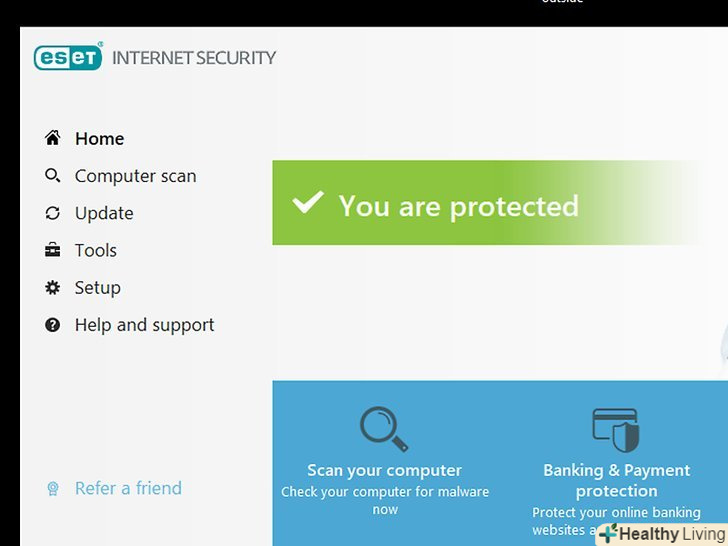Click the Update refresh arrows icon
This screenshot has width=728, height=546.
tap(53, 213)
